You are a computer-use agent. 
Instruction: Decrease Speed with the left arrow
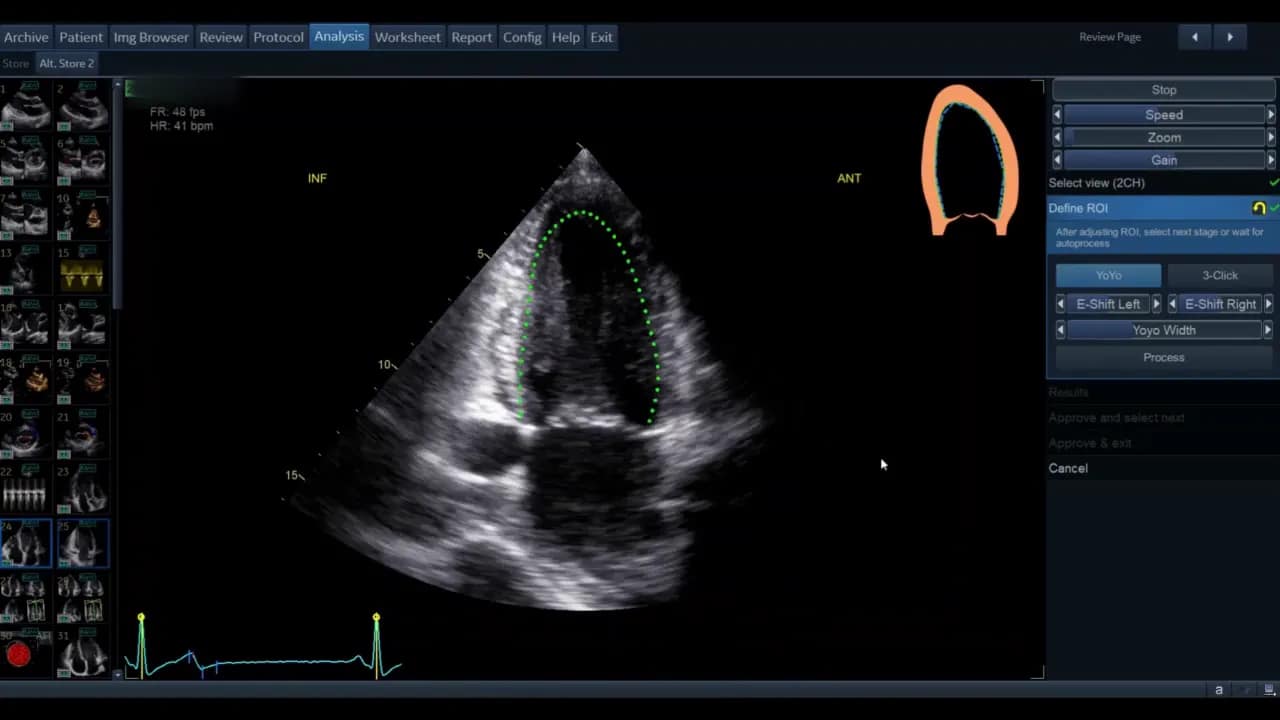point(1057,115)
